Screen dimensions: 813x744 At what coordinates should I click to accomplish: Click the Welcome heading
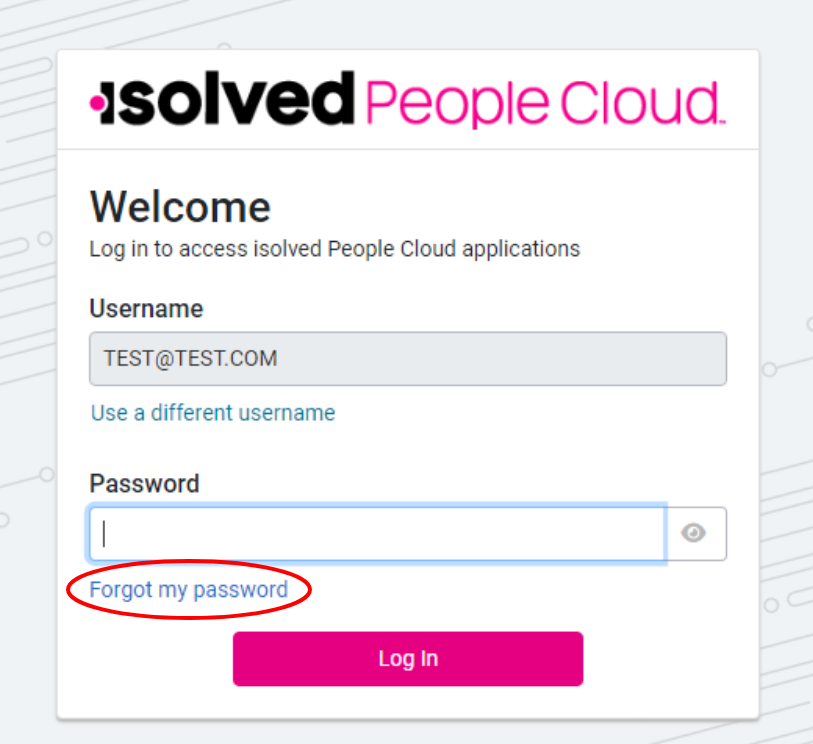(x=180, y=207)
